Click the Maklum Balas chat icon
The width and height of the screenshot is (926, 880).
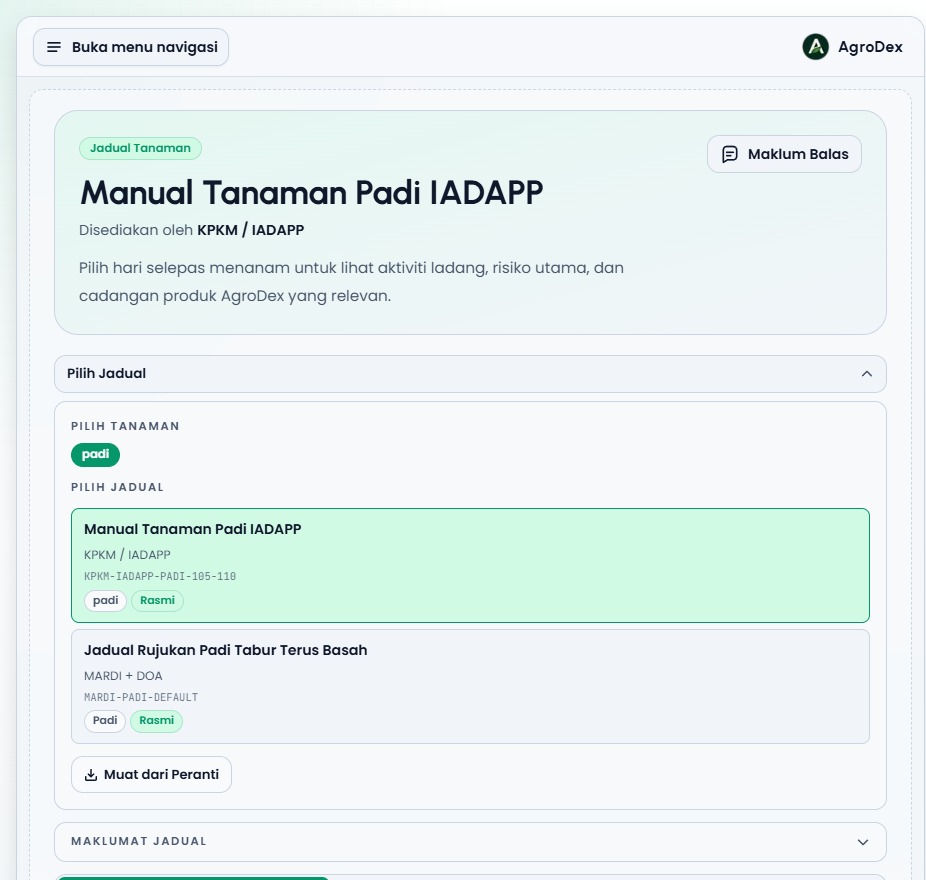point(730,154)
